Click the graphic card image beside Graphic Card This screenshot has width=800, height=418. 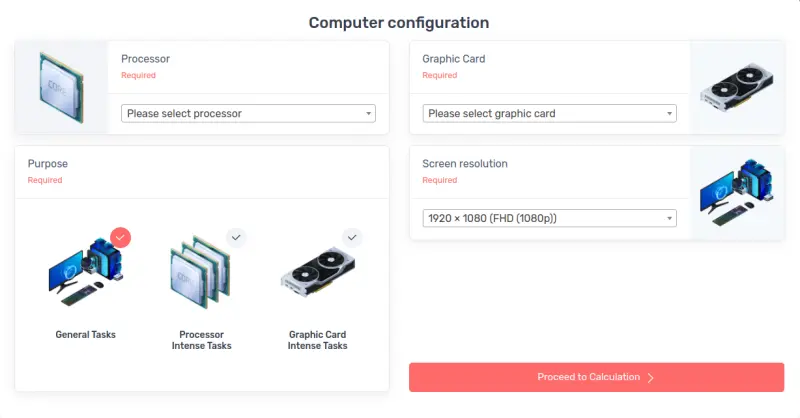(x=737, y=87)
